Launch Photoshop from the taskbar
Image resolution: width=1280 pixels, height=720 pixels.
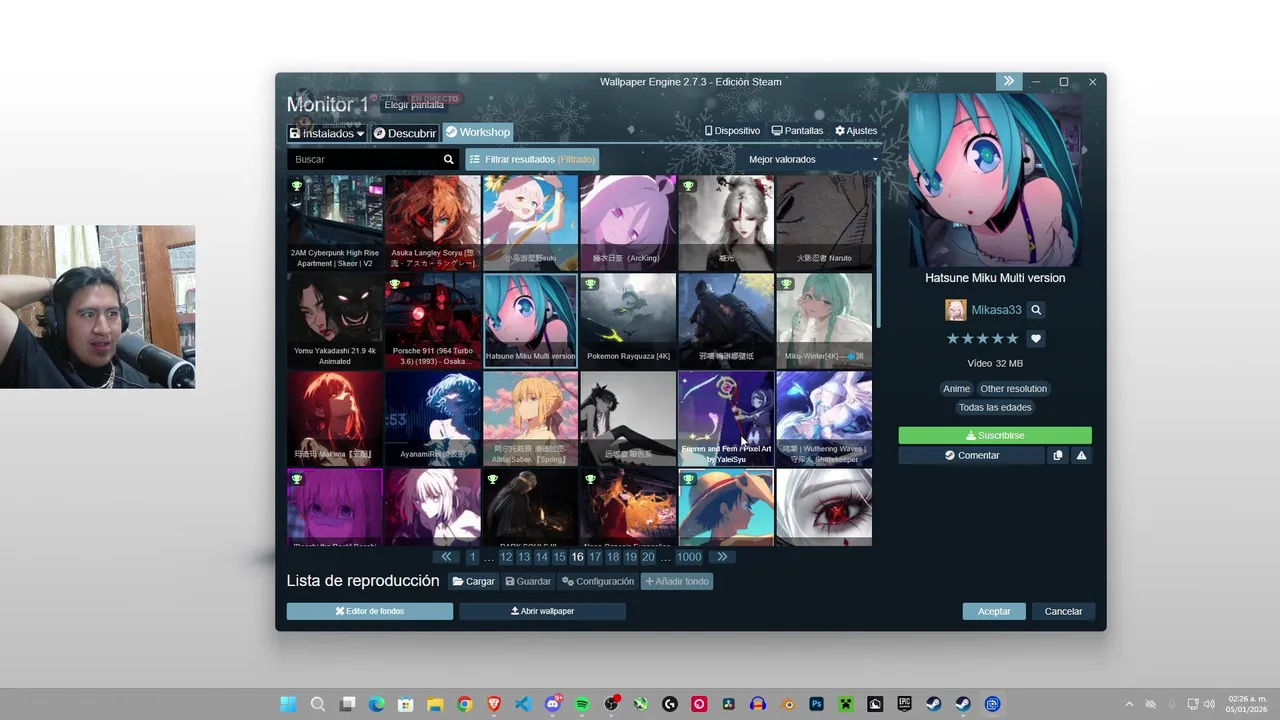pos(817,704)
